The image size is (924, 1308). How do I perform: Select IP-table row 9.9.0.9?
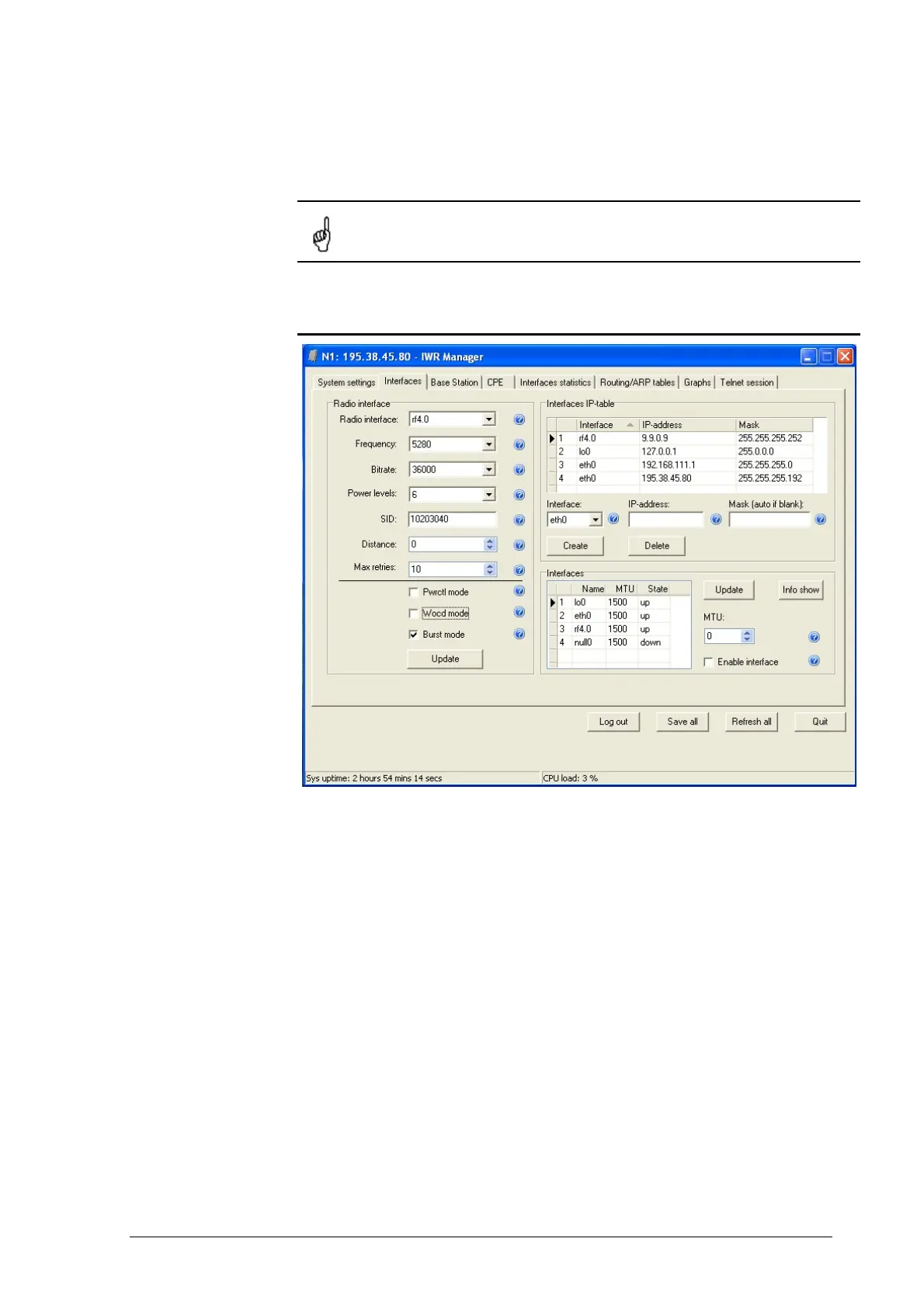pyautogui.click(x=680, y=438)
